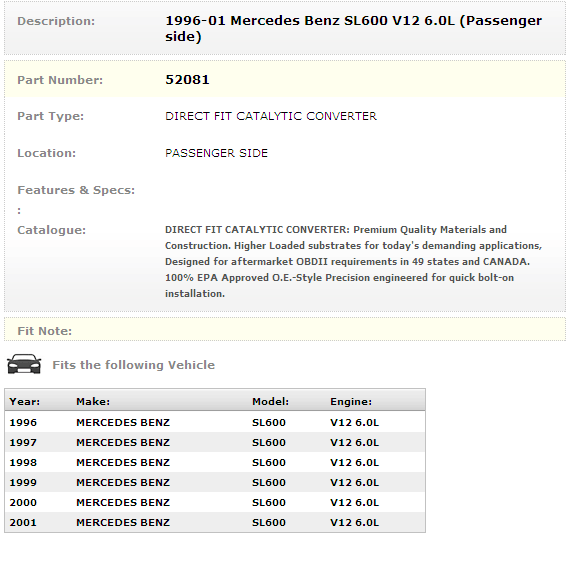570x574 pixels.
Task: Click the DIRECT FIT CATALYTIC CONVERTER part type
Action: pos(271,116)
